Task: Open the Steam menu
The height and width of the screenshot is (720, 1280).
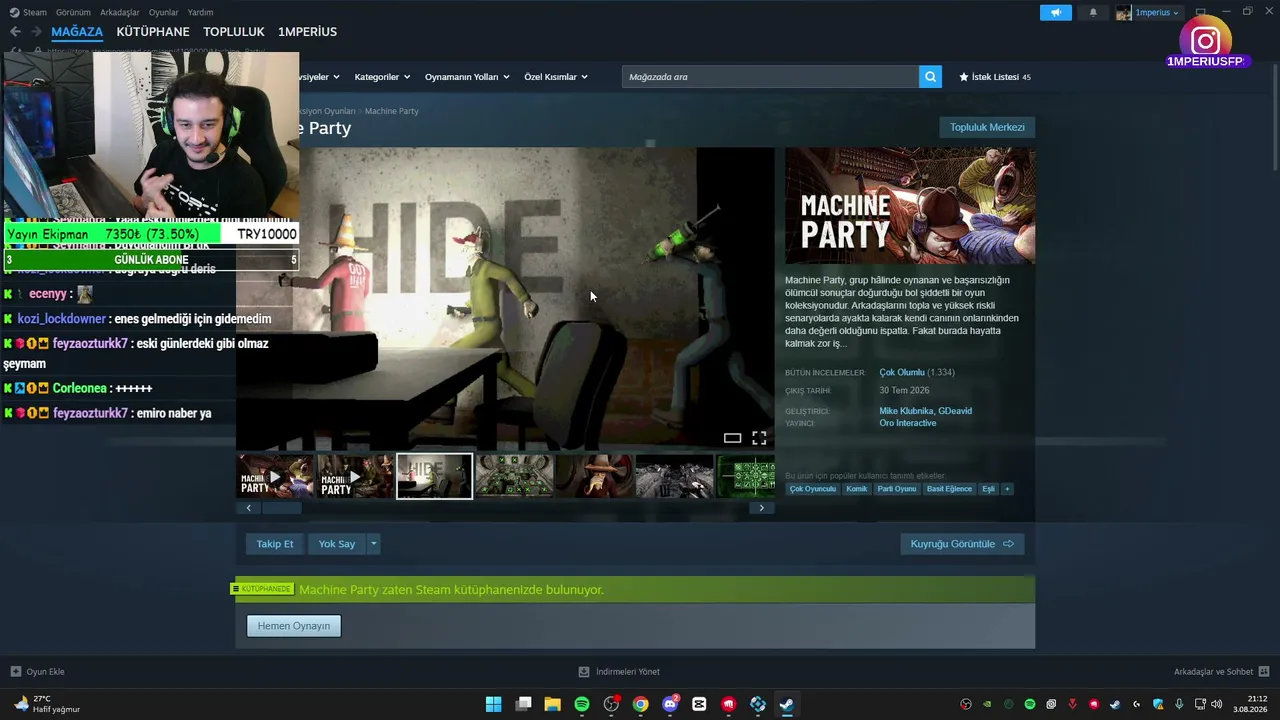Action: tap(29, 12)
